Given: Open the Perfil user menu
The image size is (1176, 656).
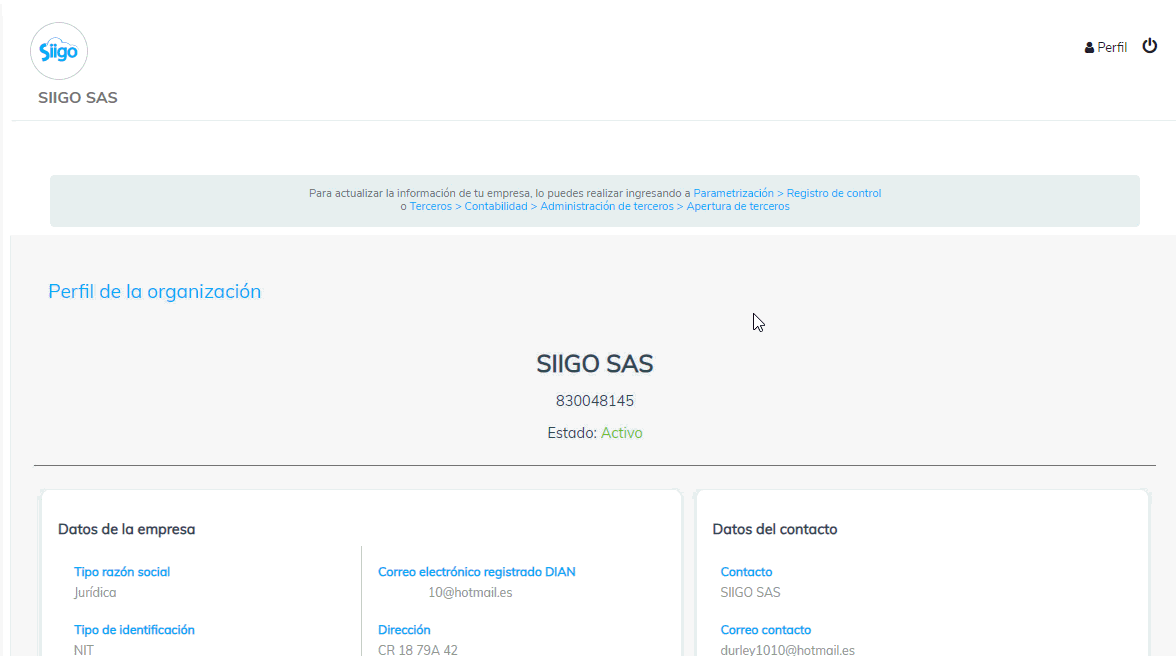Looking at the screenshot, I should click(x=1106, y=47).
